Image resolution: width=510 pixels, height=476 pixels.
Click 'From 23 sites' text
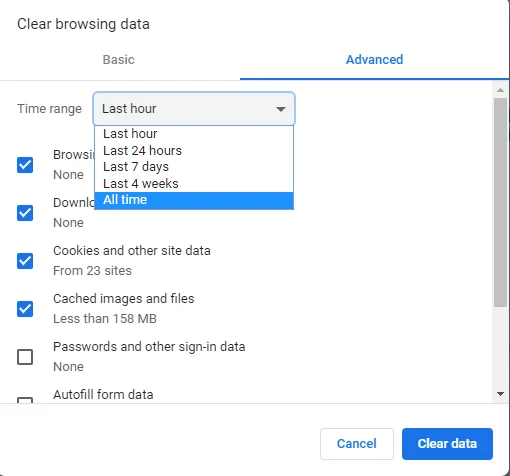point(92,271)
